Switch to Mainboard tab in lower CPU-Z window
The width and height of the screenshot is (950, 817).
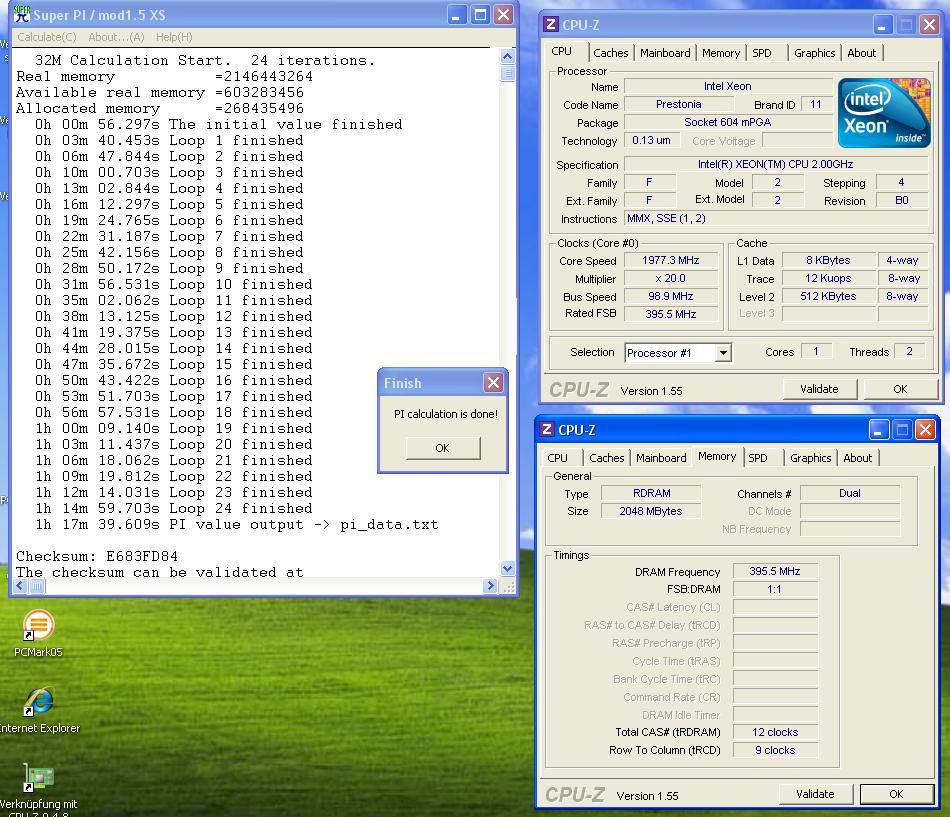pos(661,458)
